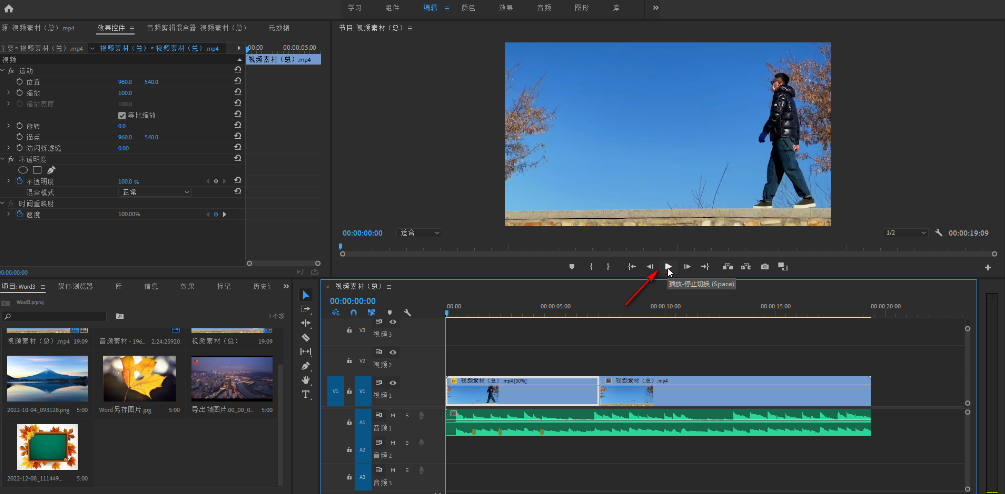Click the Export Frame camera icon
Screen dimensions: 1005x494
point(764,267)
